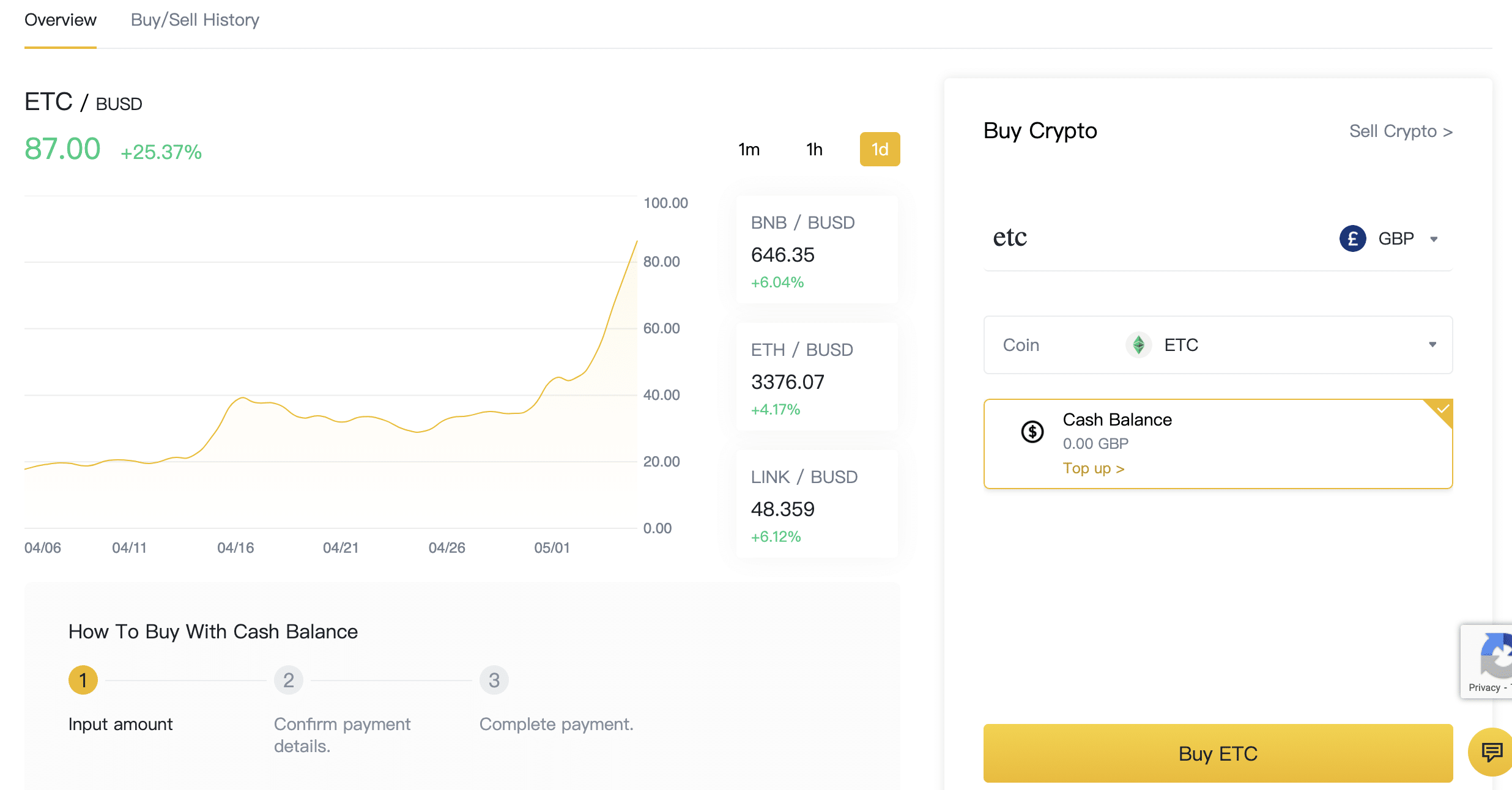Screen dimensions: 1512x790
Task: Click the Buy/Sell History tab
Action: [x=194, y=20]
